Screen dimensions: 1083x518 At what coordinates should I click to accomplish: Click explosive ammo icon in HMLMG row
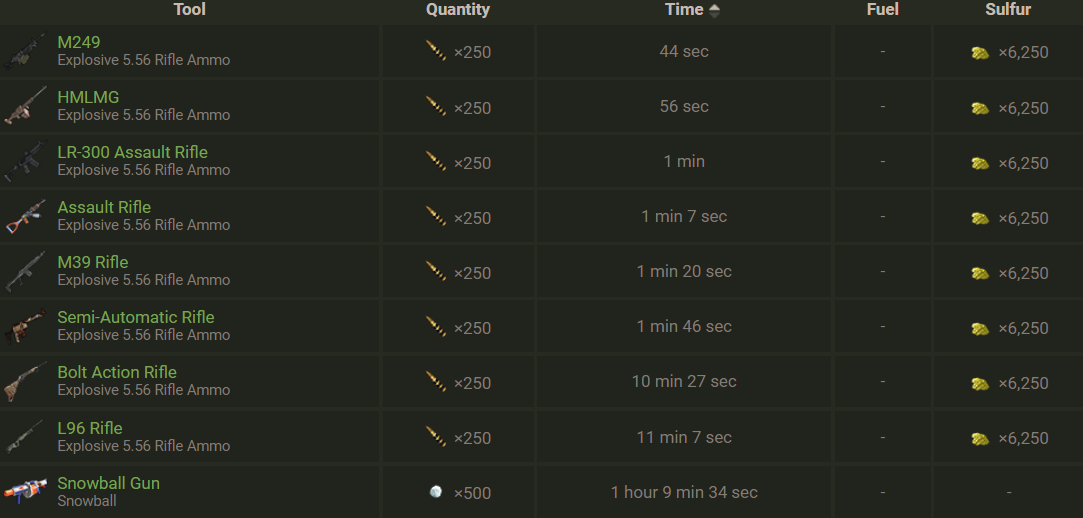click(435, 106)
